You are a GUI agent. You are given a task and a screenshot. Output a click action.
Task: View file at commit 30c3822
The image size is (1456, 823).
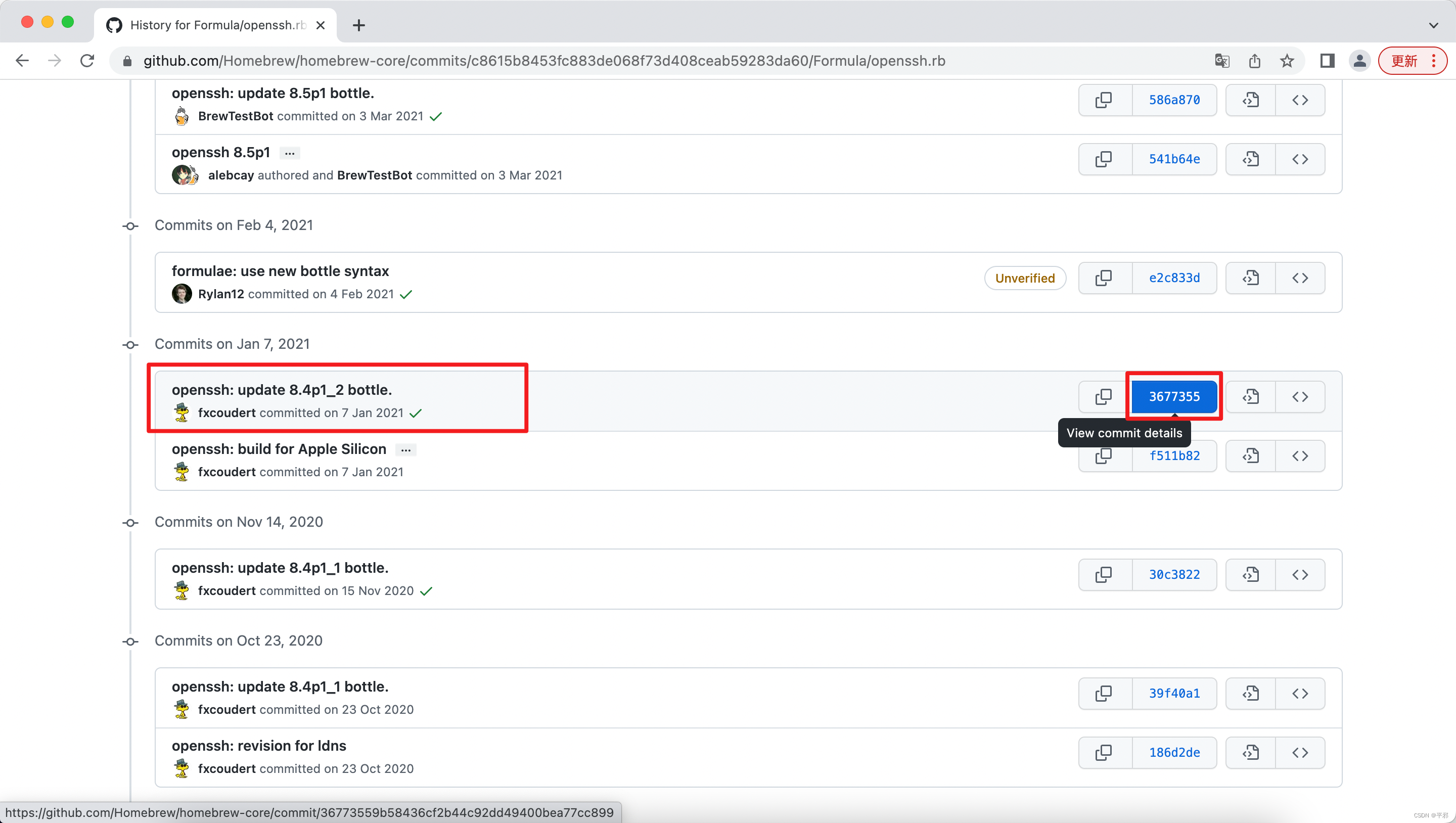(x=1250, y=575)
